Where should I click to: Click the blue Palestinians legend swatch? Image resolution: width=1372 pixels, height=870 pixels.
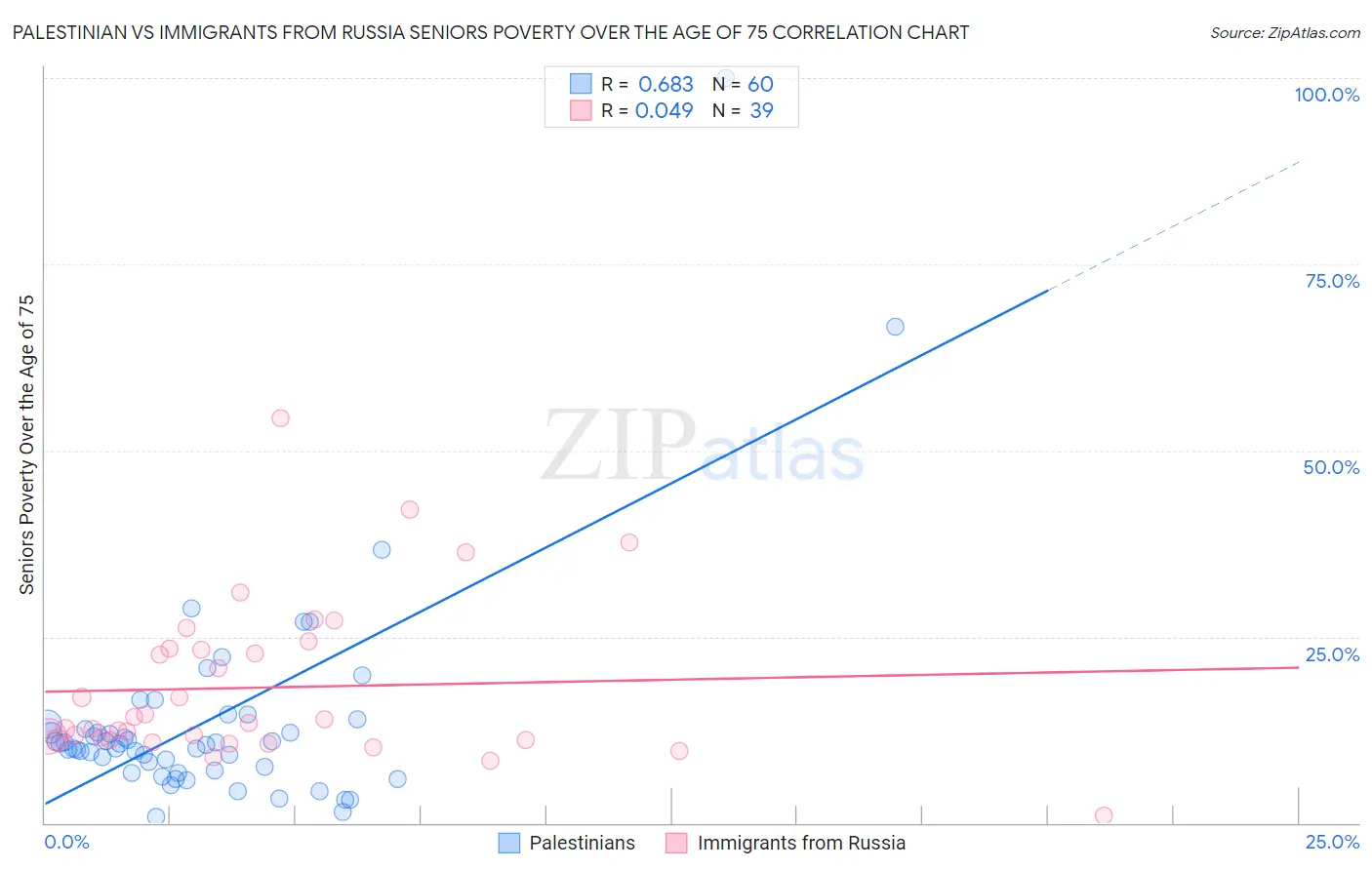click(x=508, y=843)
